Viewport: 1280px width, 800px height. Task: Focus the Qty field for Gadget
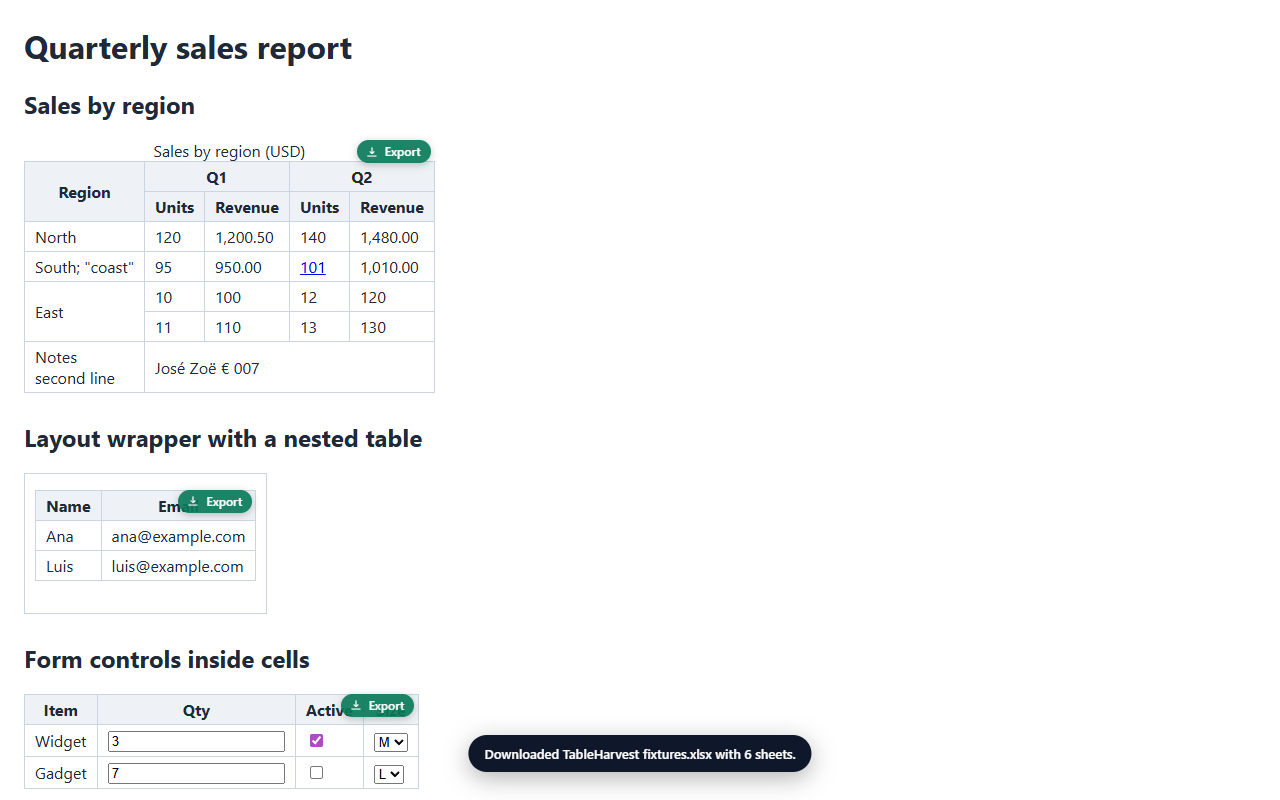(196, 774)
